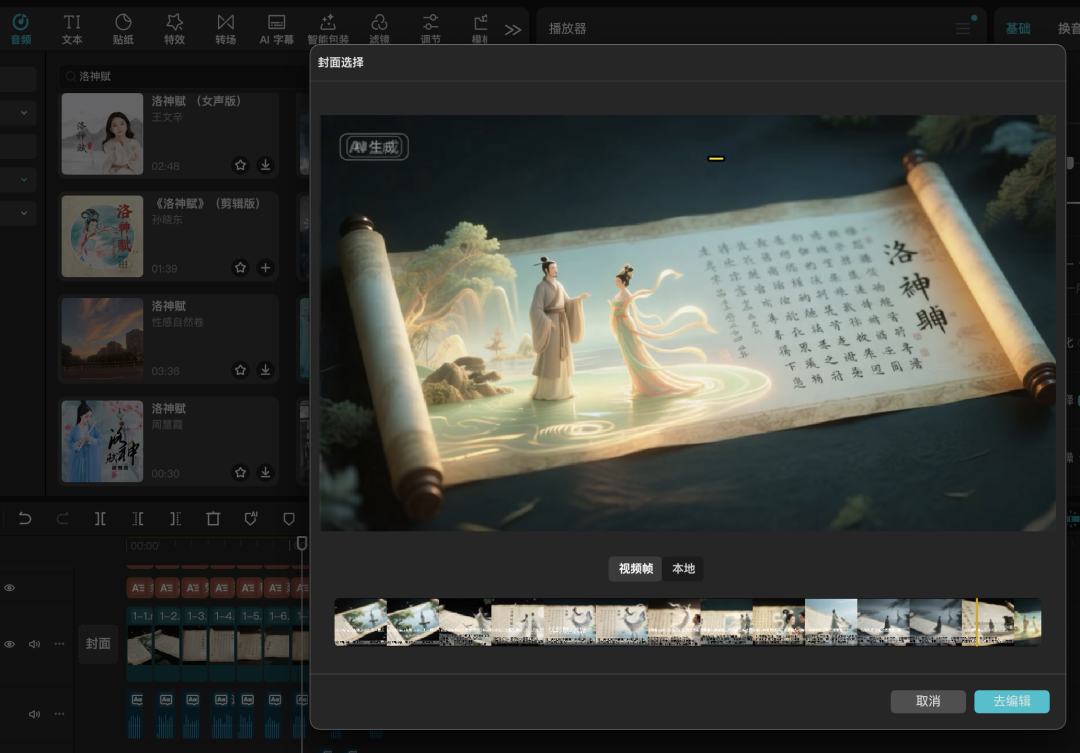Open the 基础 tab at top right
Screen dimensions: 1080x753
pyautogui.click(x=1019, y=28)
